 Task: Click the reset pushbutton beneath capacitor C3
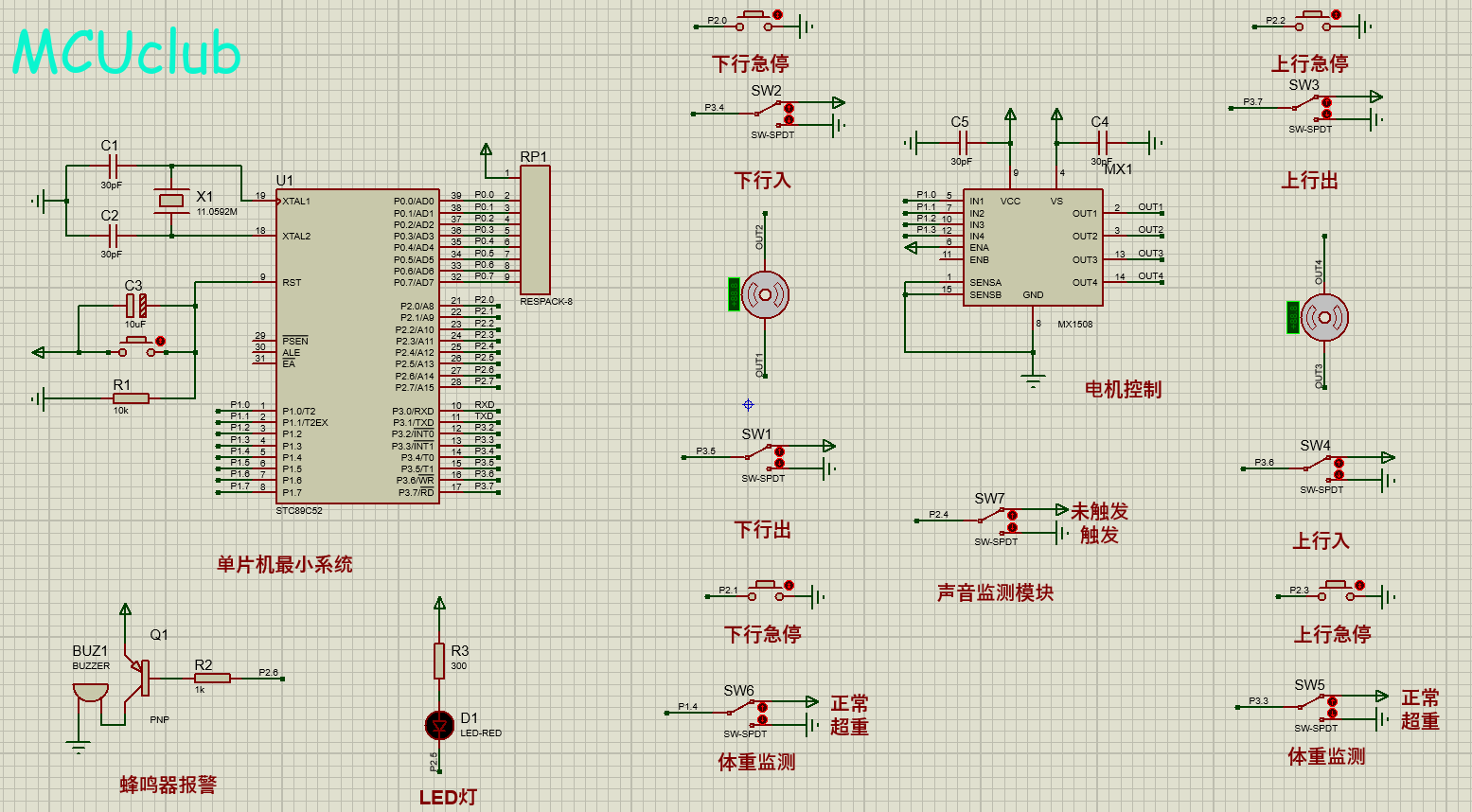[138, 346]
